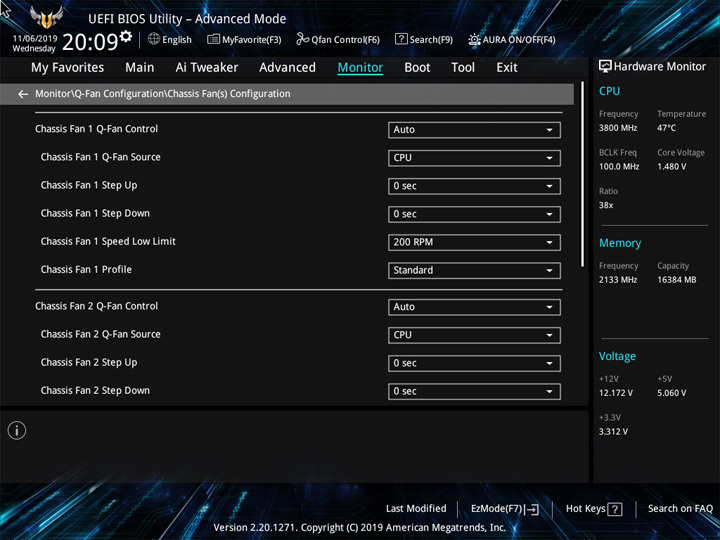720x540 pixels.
Task: Open Chassis Fan 1 Step Up dropdown
Action: [474, 186]
